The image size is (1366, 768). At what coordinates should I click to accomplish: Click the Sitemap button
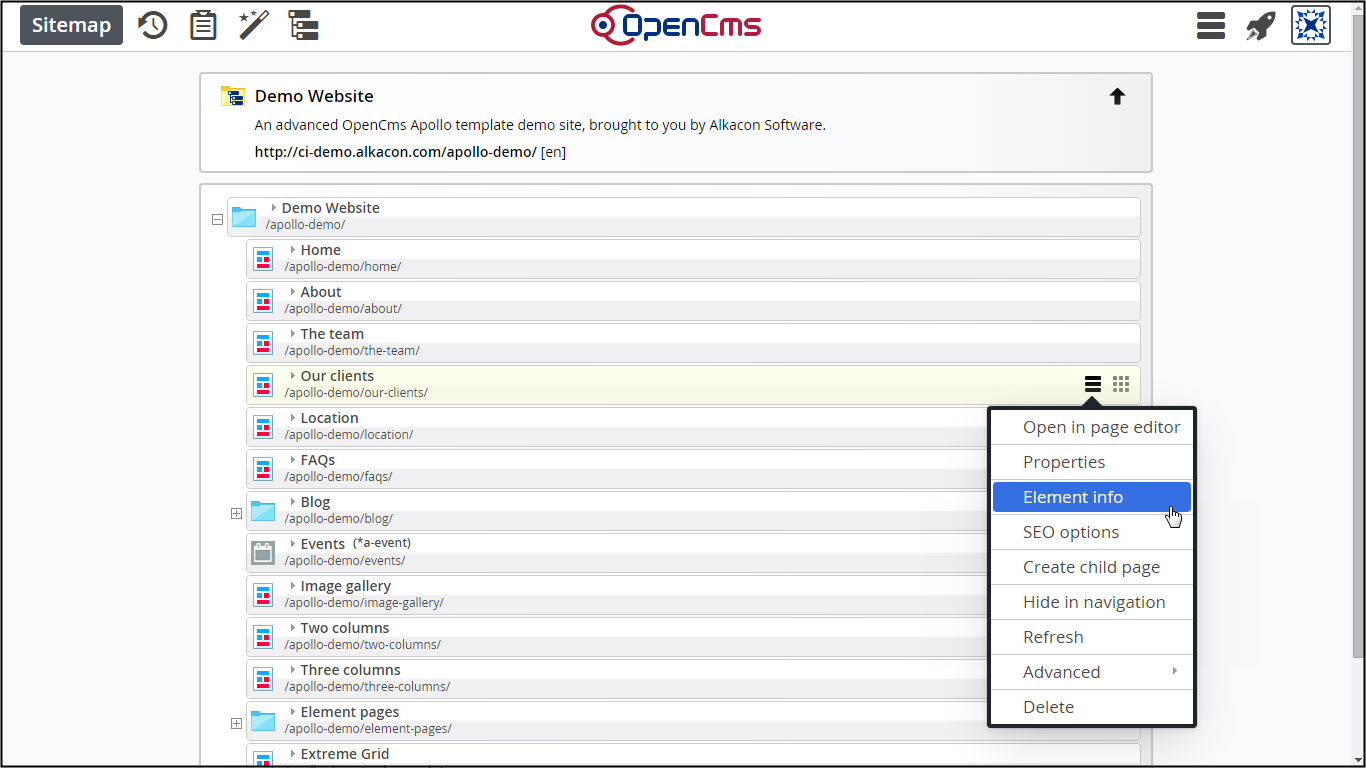point(71,25)
